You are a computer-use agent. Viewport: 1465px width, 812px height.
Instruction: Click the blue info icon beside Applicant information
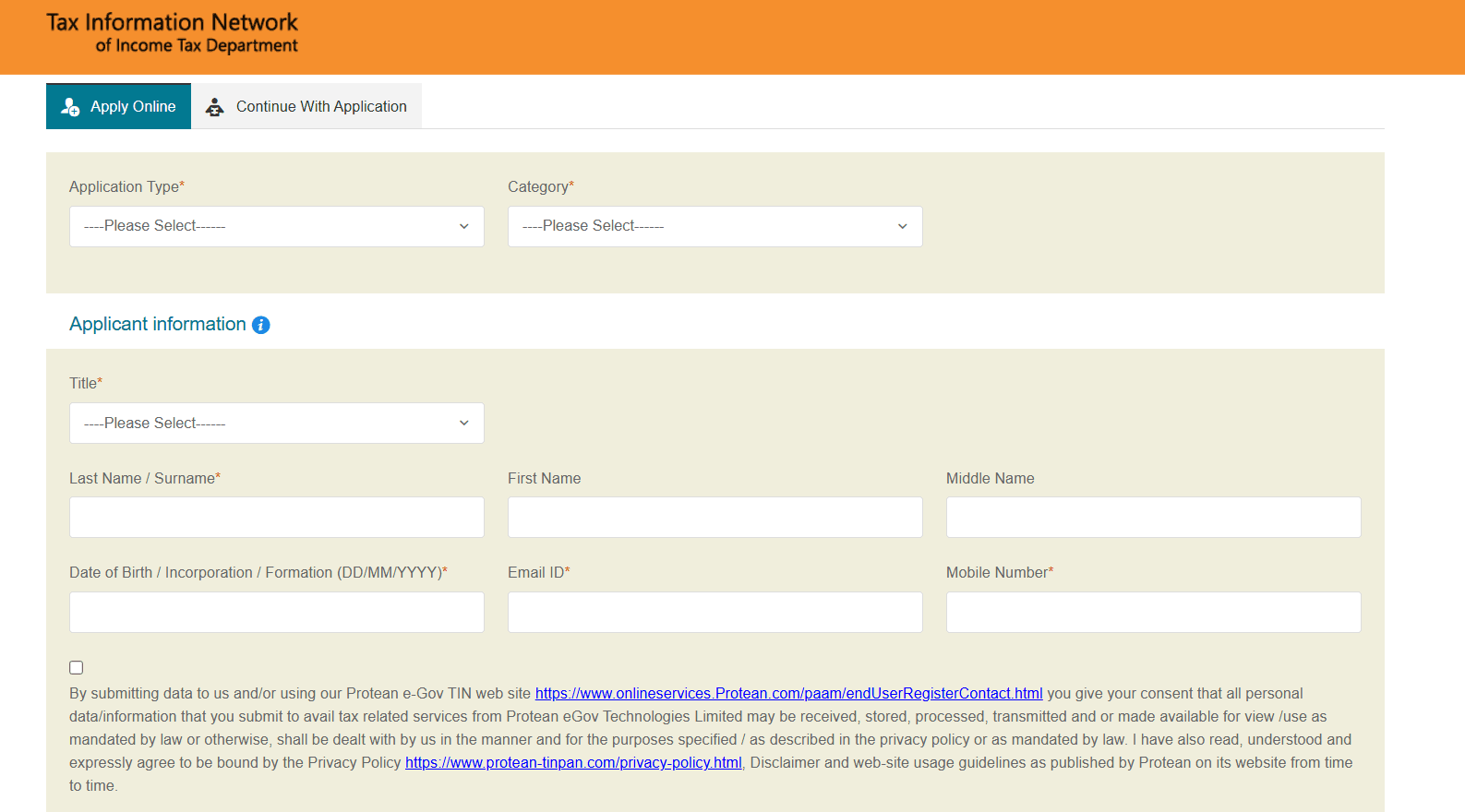tap(261, 325)
